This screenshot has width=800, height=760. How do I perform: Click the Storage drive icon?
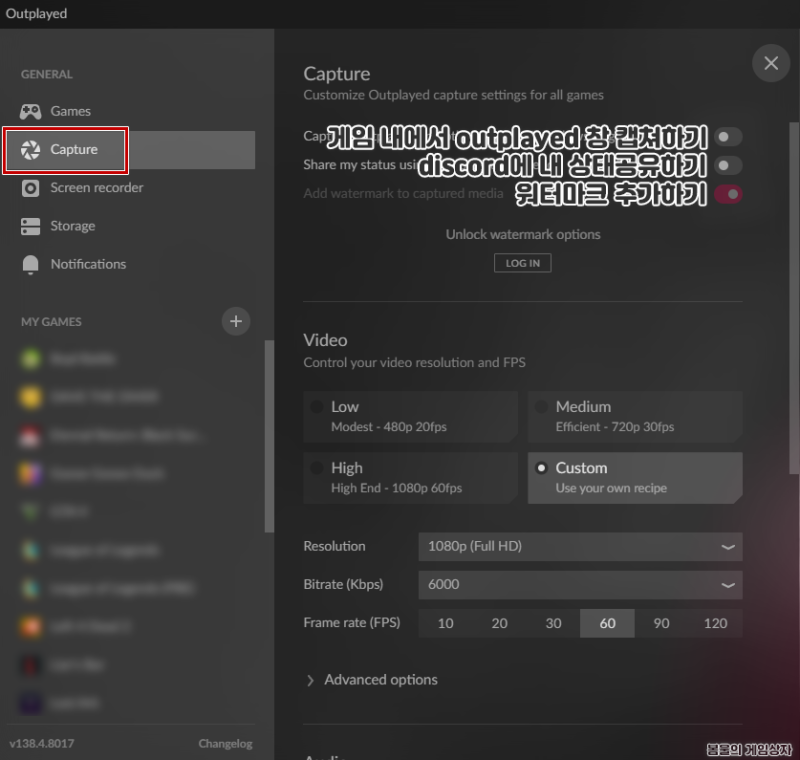[31, 226]
